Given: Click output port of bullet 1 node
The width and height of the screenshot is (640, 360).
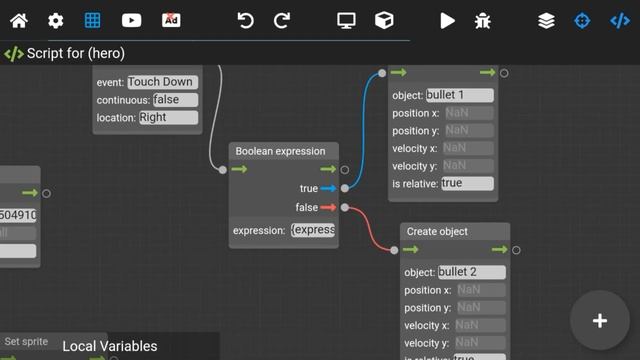Looking at the screenshot, I should 504,73.
